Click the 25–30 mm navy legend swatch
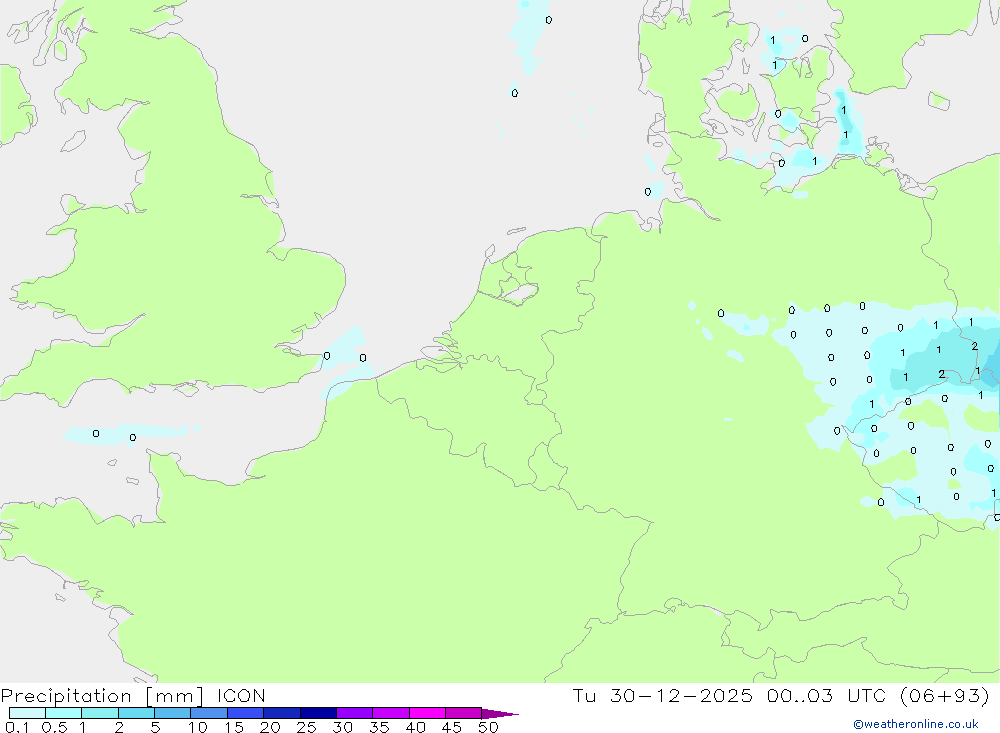1000x733 pixels. [318, 713]
